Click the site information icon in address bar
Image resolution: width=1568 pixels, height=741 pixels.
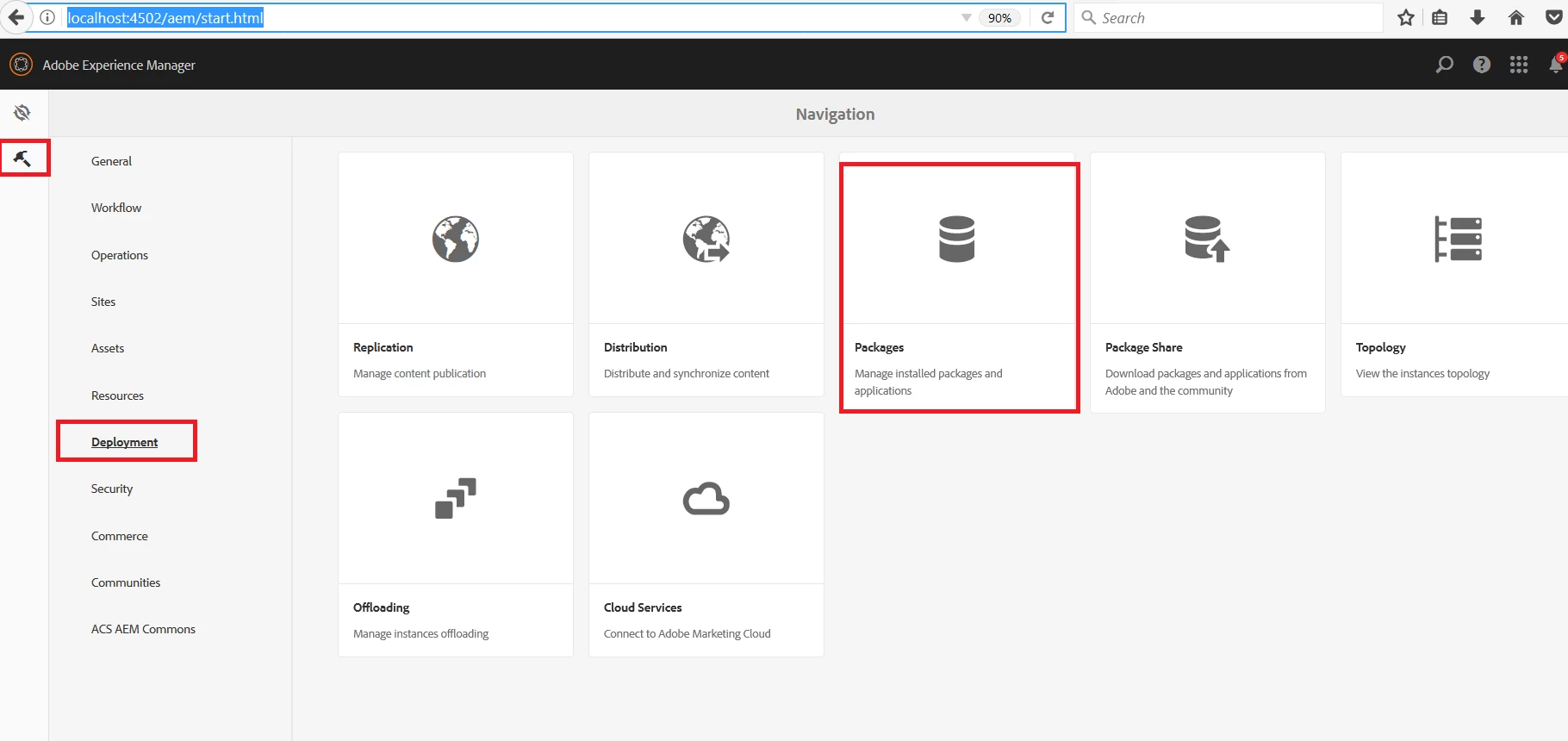pyautogui.click(x=47, y=17)
